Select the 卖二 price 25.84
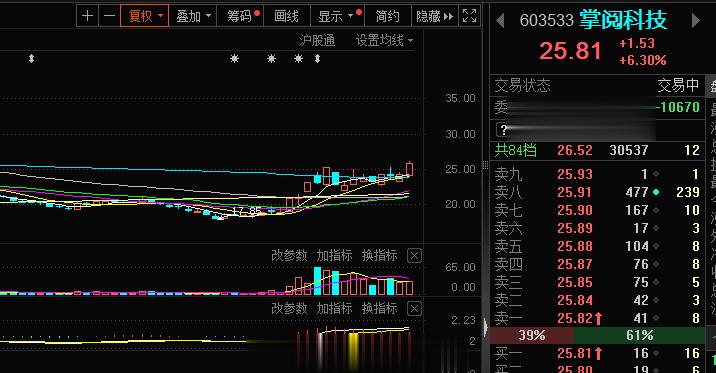Viewport: 716px width, 373px height. [x=574, y=300]
